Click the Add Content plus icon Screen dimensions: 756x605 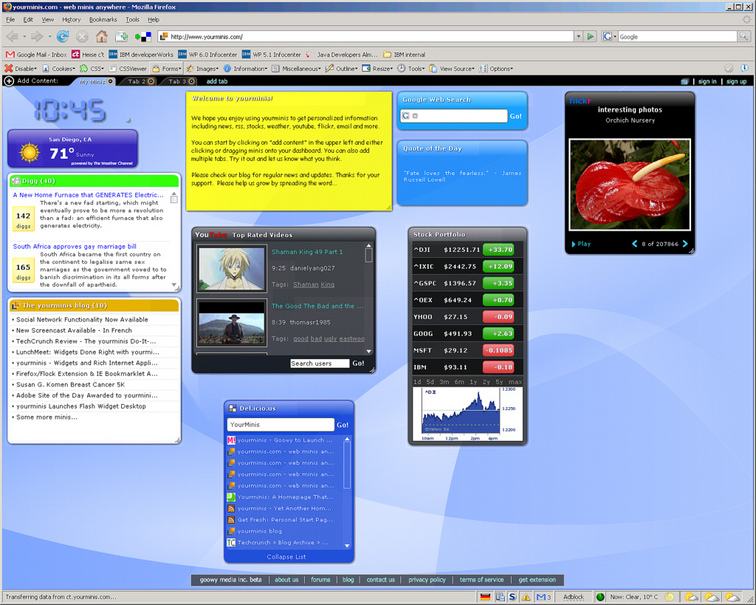click(9, 81)
